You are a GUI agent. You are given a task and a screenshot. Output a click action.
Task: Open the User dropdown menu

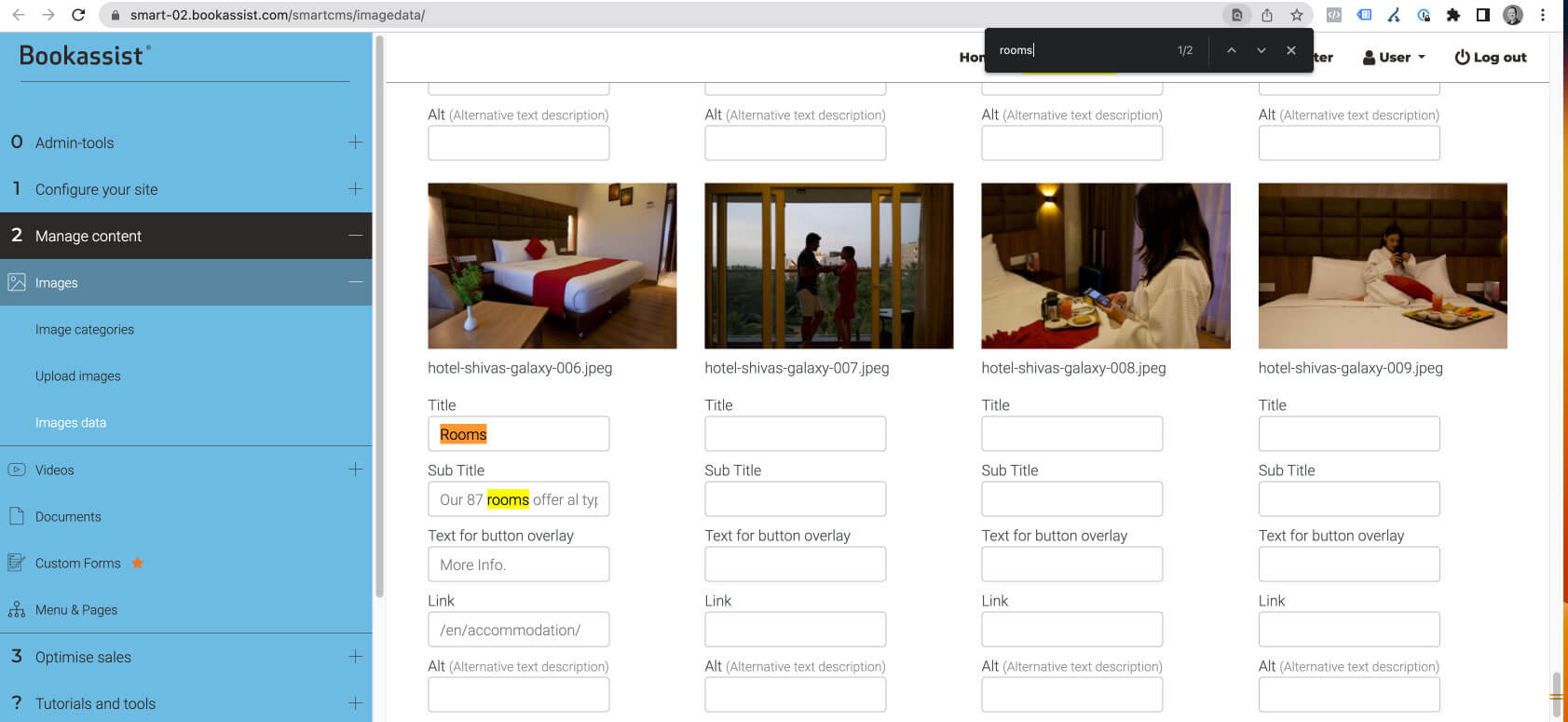point(1394,58)
